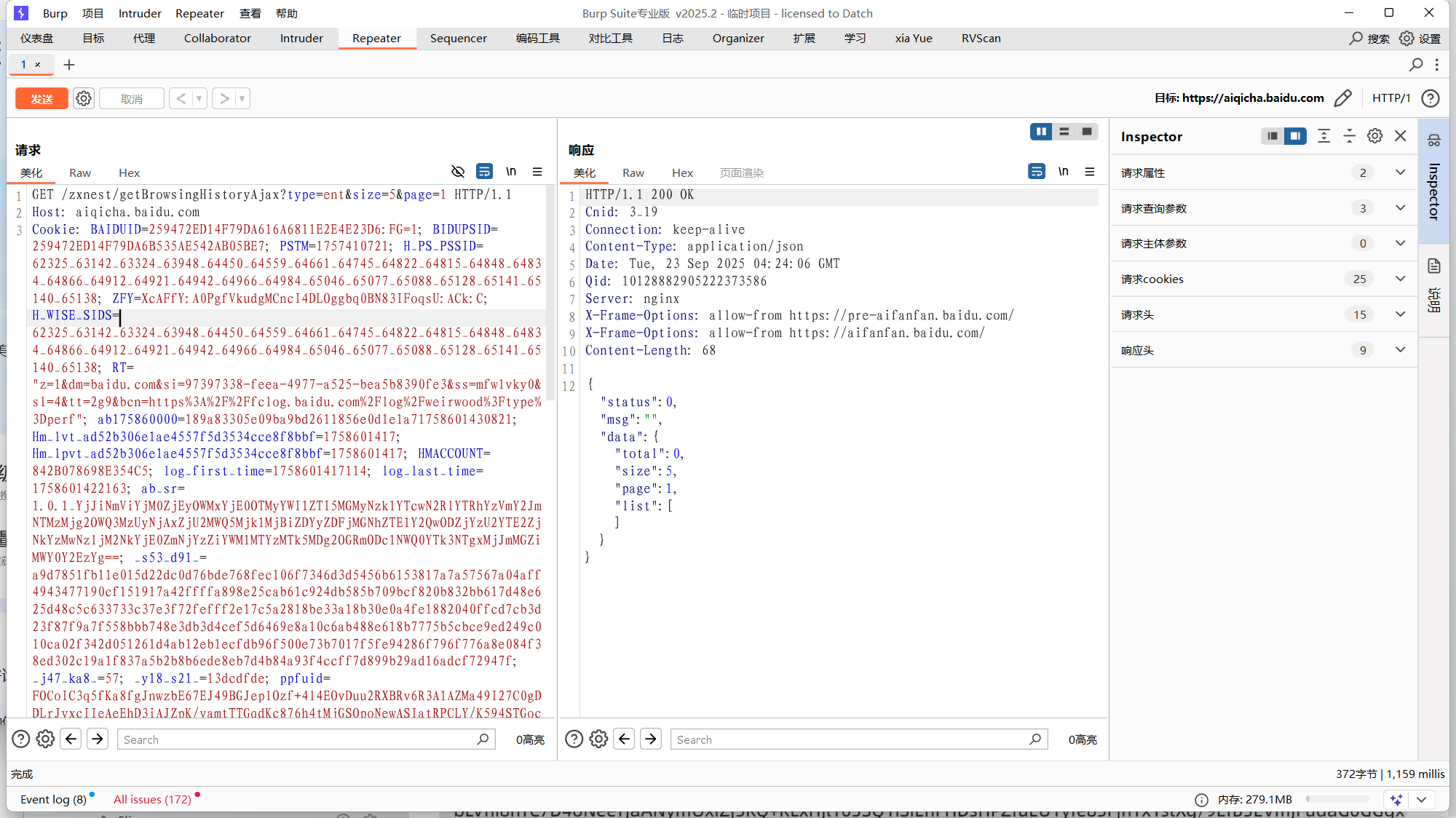Click the orange 发送 send button
Screen dimensions: 1456x818
[x=41, y=98]
